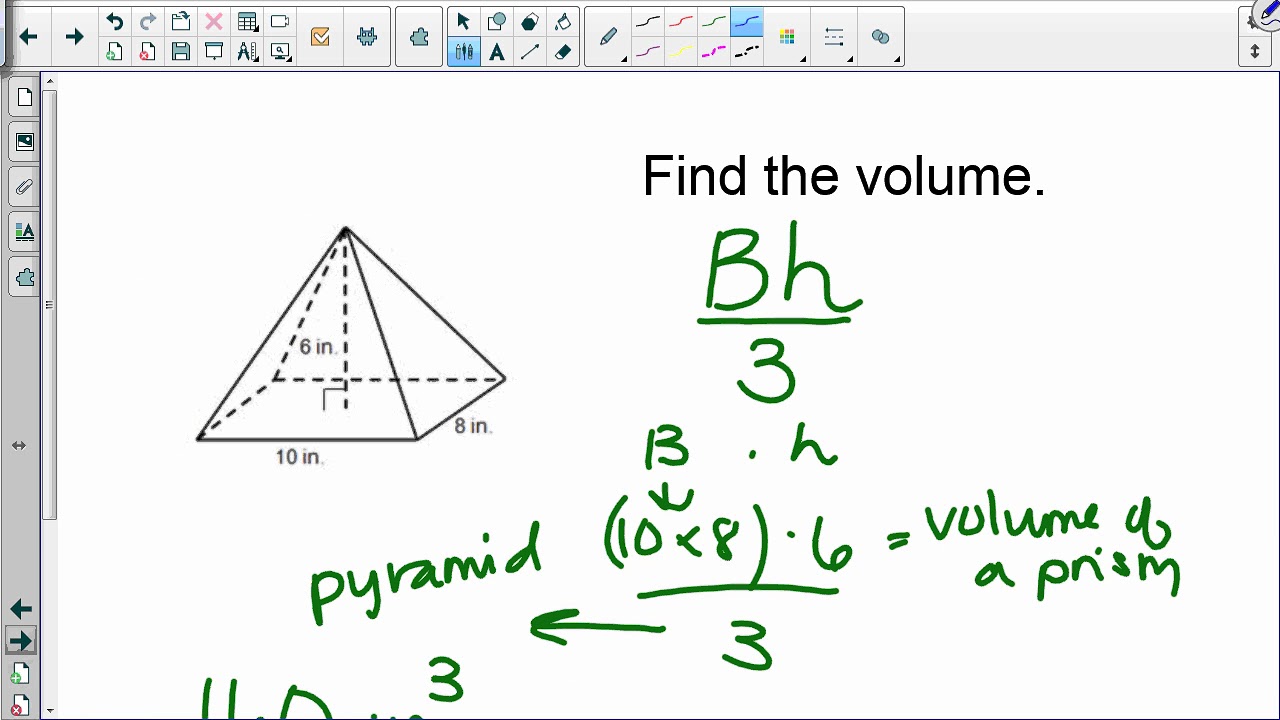Insert a table from the toolbar
The height and width of the screenshot is (720, 1280).
point(247,22)
